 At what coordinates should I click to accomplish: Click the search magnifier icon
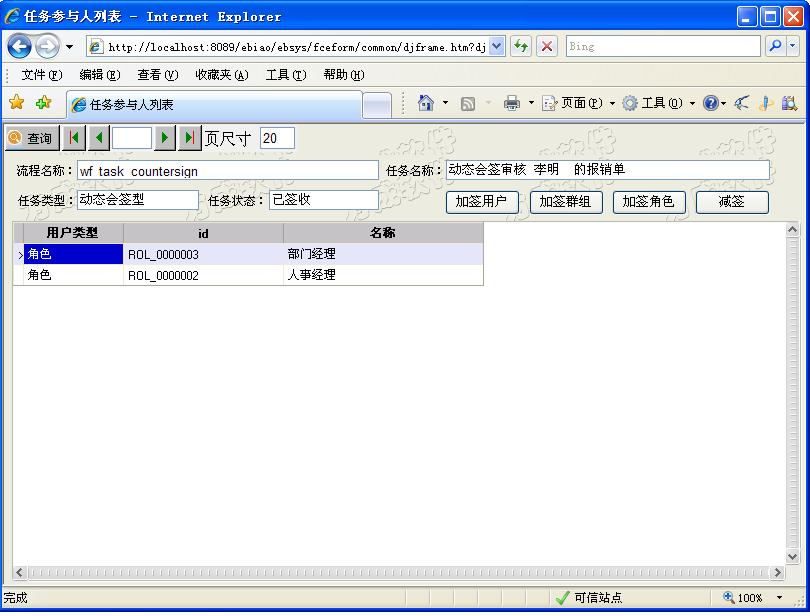(x=775, y=47)
